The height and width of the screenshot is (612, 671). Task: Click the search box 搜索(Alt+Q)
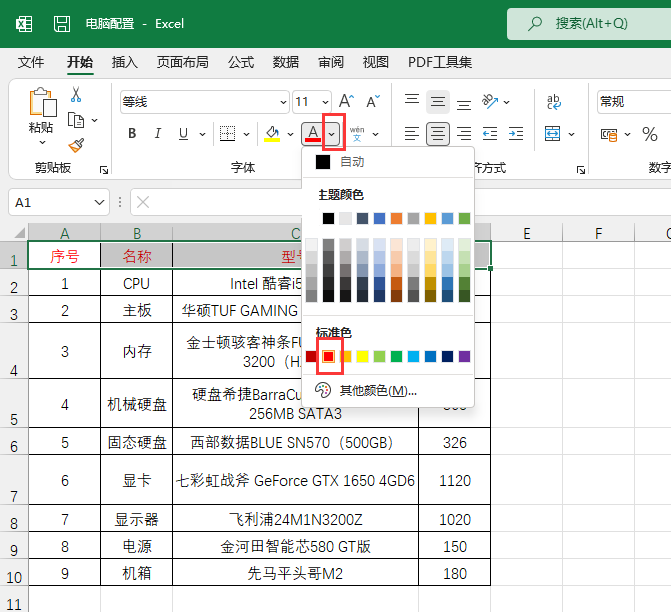coord(589,24)
